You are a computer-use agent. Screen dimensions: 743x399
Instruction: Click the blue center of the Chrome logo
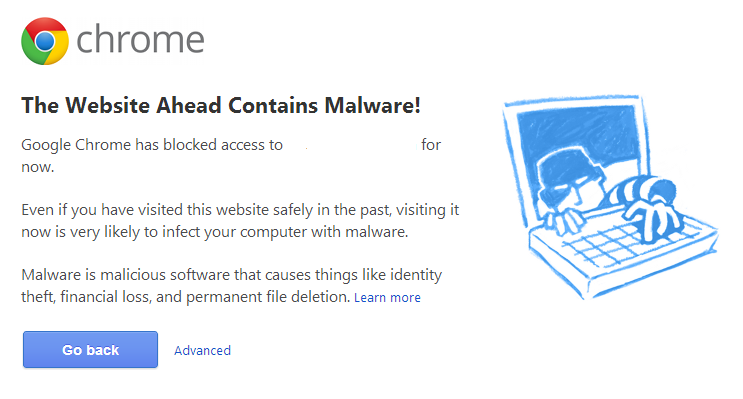tap(45, 41)
